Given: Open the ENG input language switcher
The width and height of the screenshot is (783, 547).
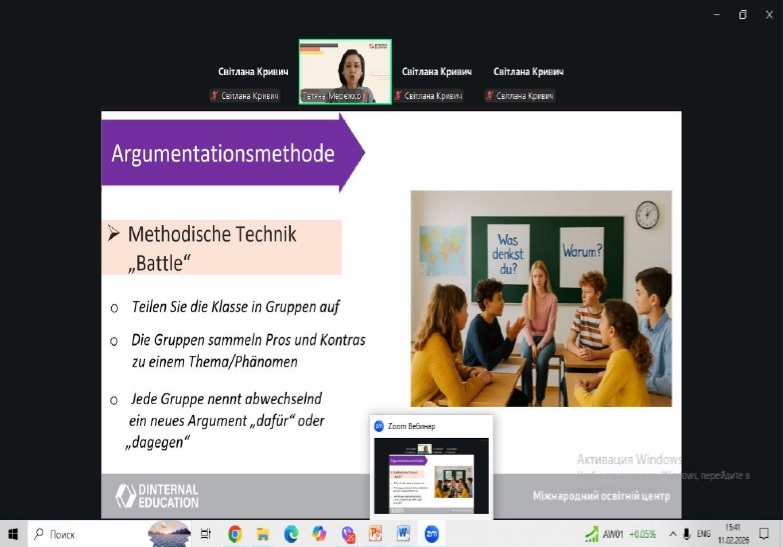Looking at the screenshot, I should click(x=704, y=534).
